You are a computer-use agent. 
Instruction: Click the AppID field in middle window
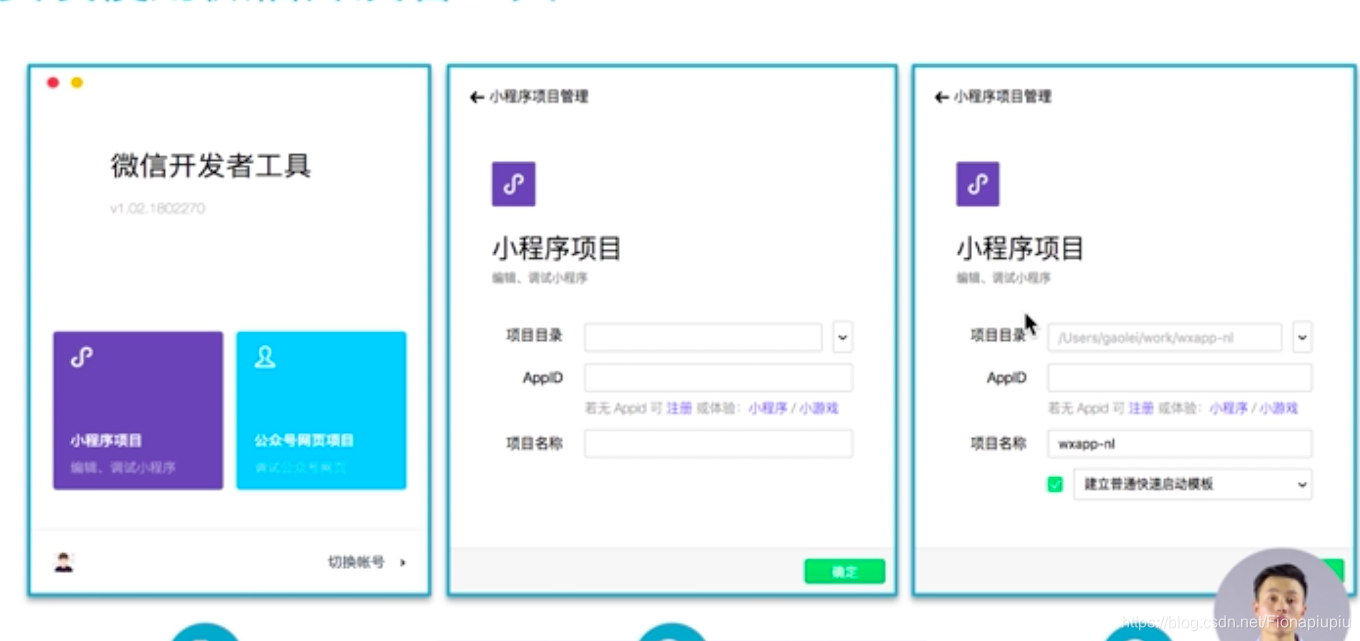[x=718, y=377]
